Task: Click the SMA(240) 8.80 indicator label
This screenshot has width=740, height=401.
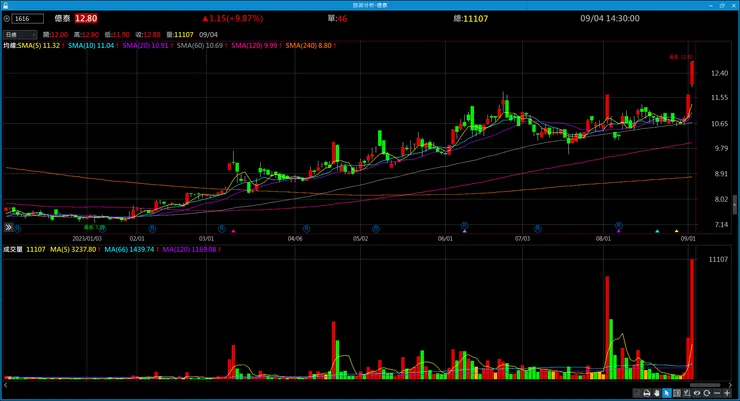Action: pyautogui.click(x=311, y=45)
